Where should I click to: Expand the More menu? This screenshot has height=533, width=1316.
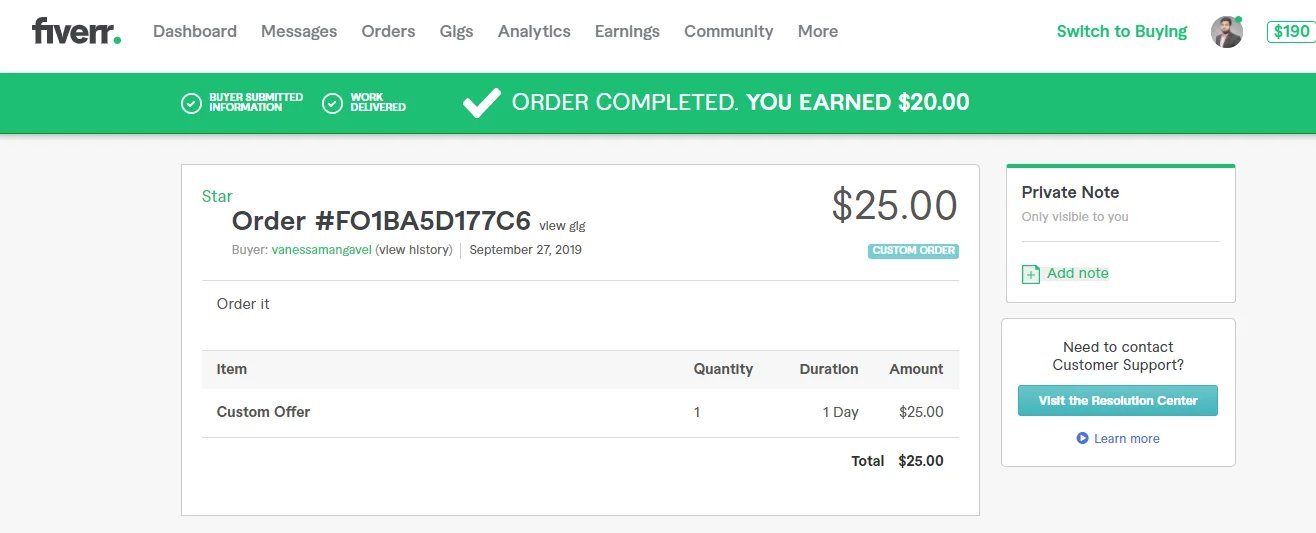(x=818, y=31)
